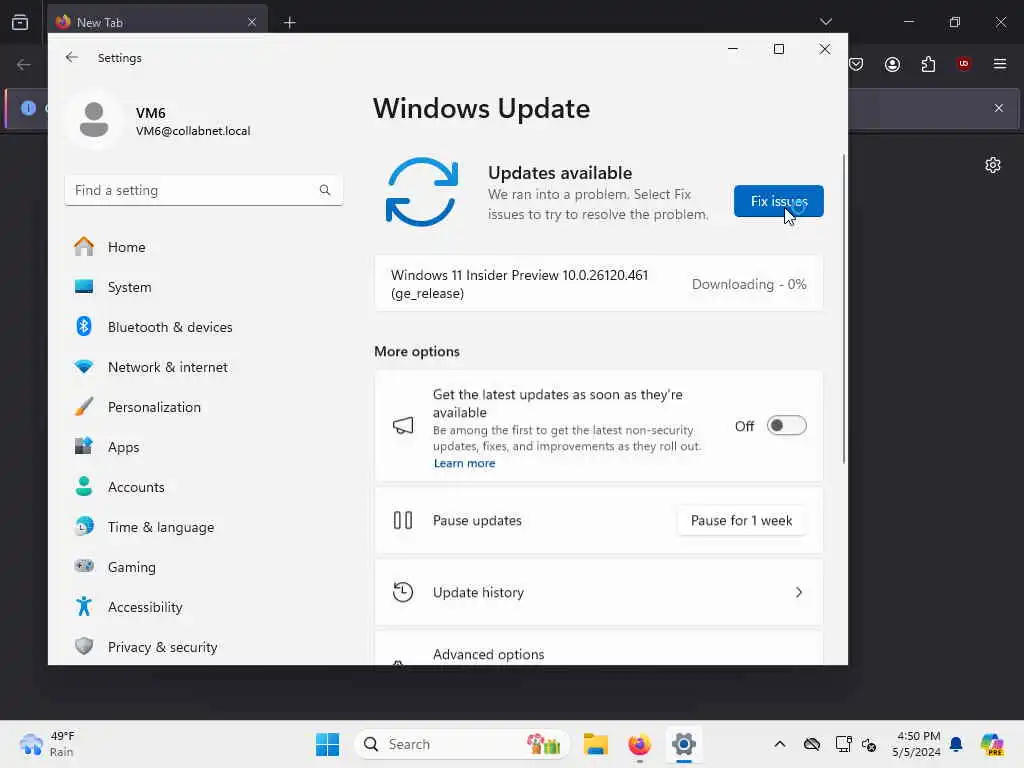Viewport: 1024px width, 768px height.
Task: Show hidden system tray icons
Action: (780, 744)
